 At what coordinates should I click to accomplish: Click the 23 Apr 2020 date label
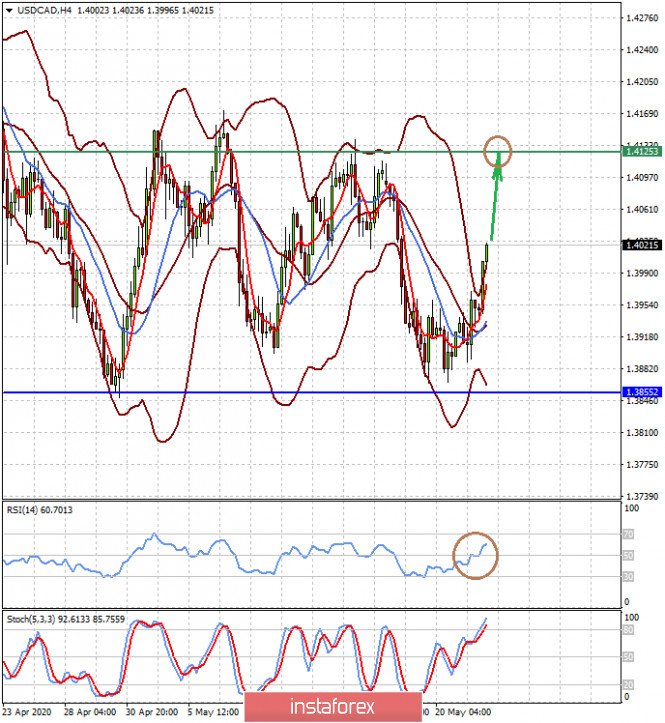[27, 712]
